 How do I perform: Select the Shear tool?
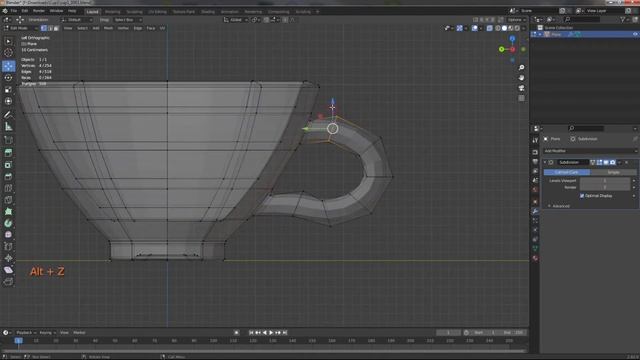coord(8,270)
